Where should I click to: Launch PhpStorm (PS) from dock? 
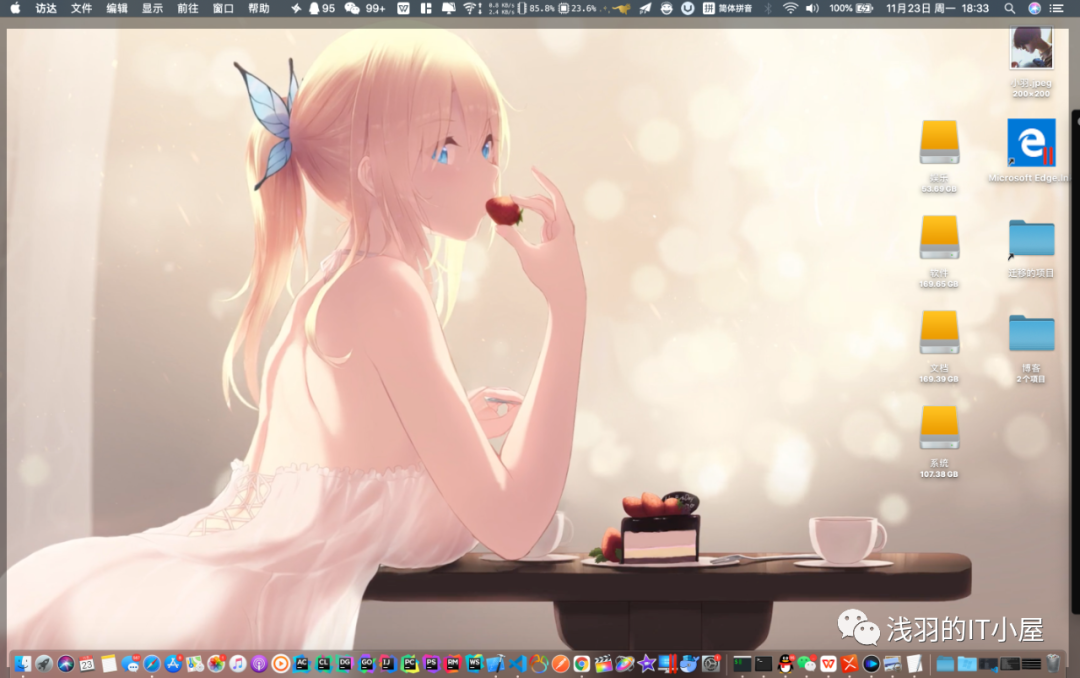(431, 664)
